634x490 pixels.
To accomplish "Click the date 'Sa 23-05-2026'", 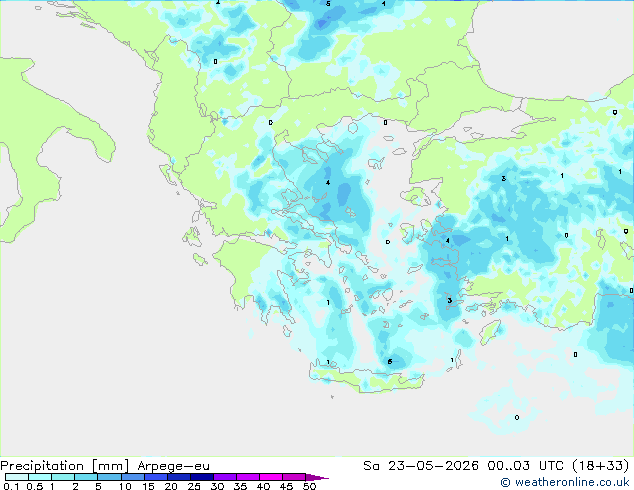I will coord(421,465).
